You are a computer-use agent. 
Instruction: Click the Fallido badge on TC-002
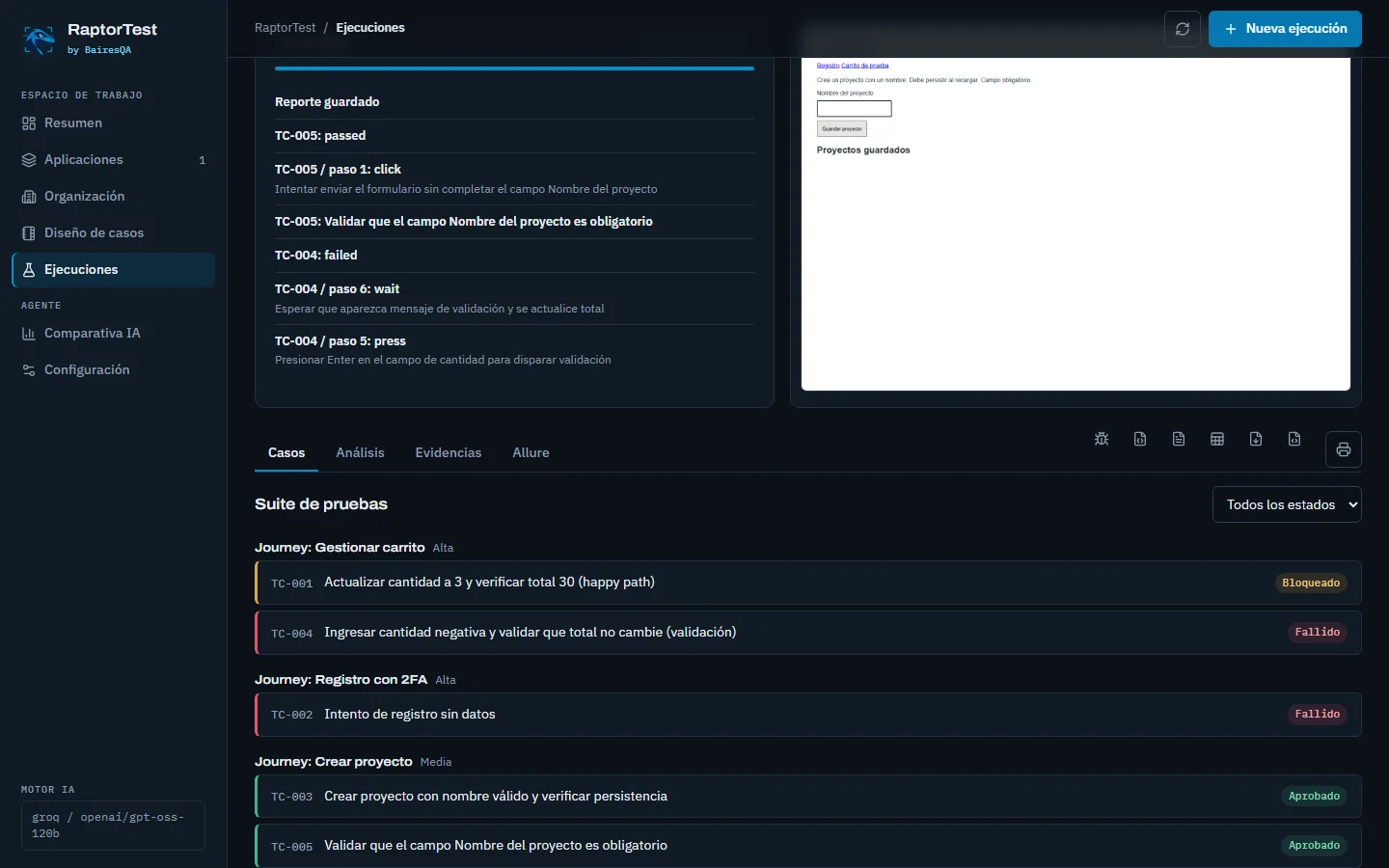[1318, 715]
